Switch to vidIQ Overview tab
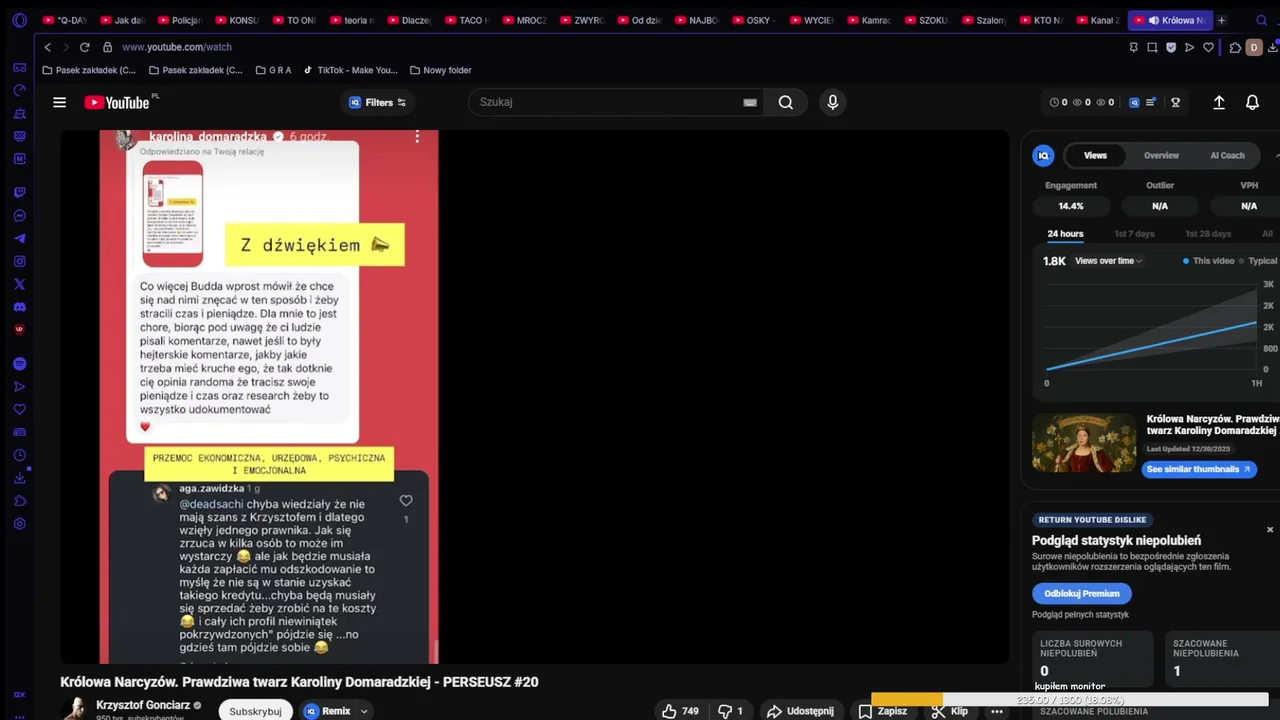The width and height of the screenshot is (1280, 720). 1161,155
